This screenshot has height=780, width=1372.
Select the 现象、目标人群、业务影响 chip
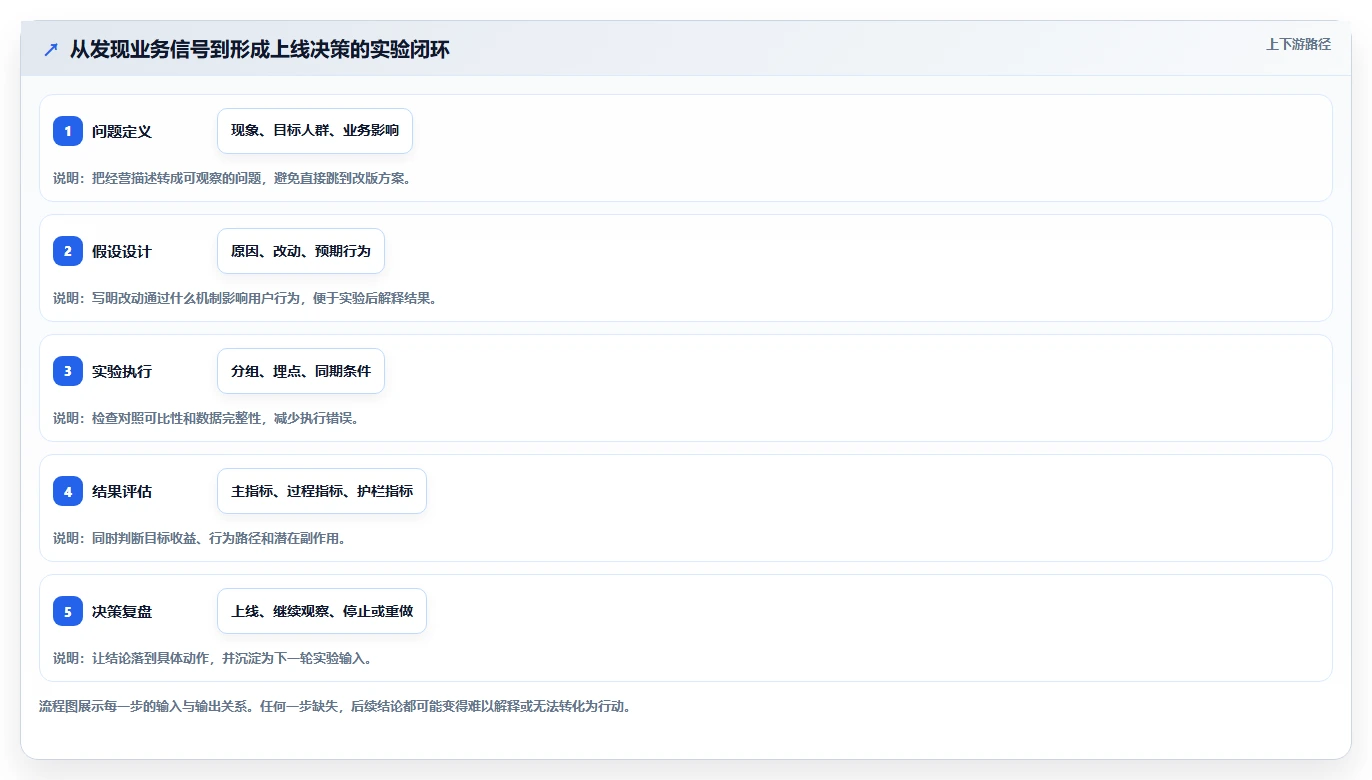315,131
